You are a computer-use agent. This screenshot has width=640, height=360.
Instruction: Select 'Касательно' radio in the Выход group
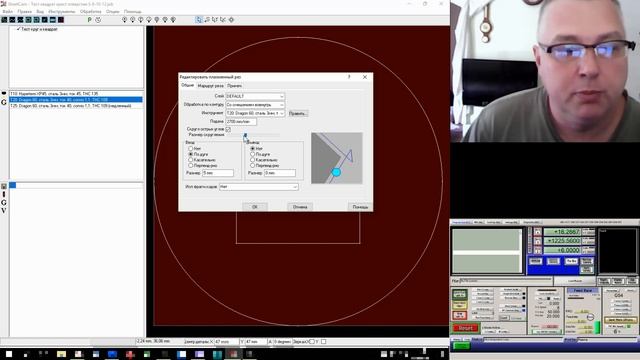(253, 160)
